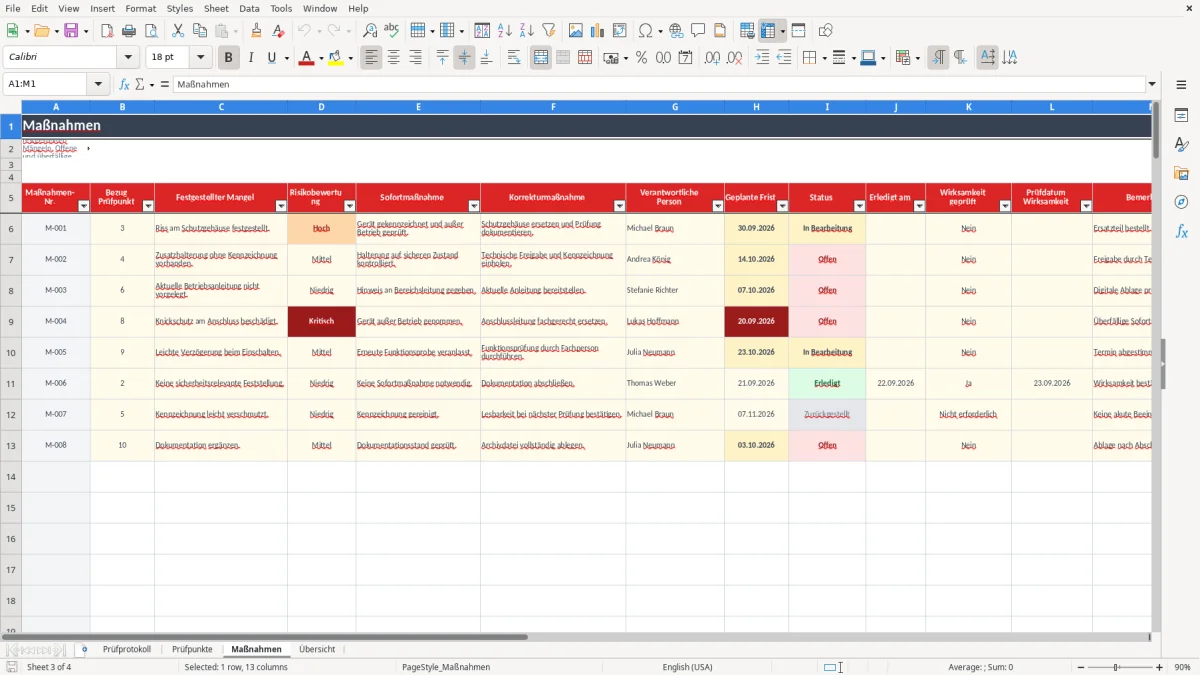
Task: Toggle Wrap Text
Action: point(514,58)
